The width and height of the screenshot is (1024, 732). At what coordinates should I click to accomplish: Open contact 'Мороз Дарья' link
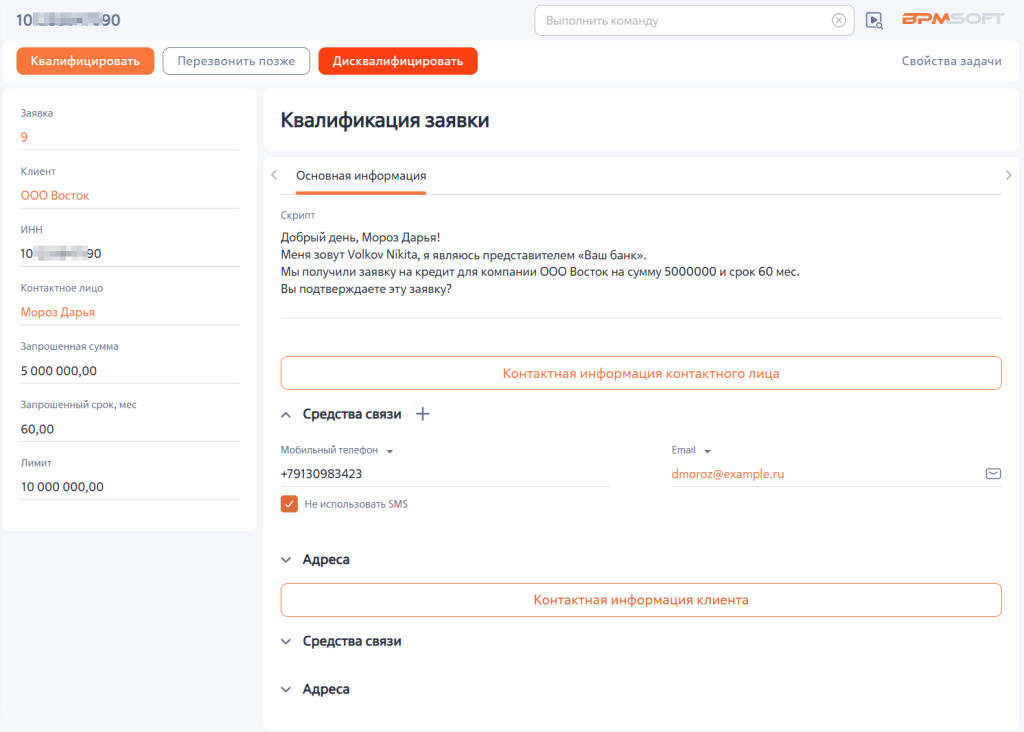pos(57,312)
